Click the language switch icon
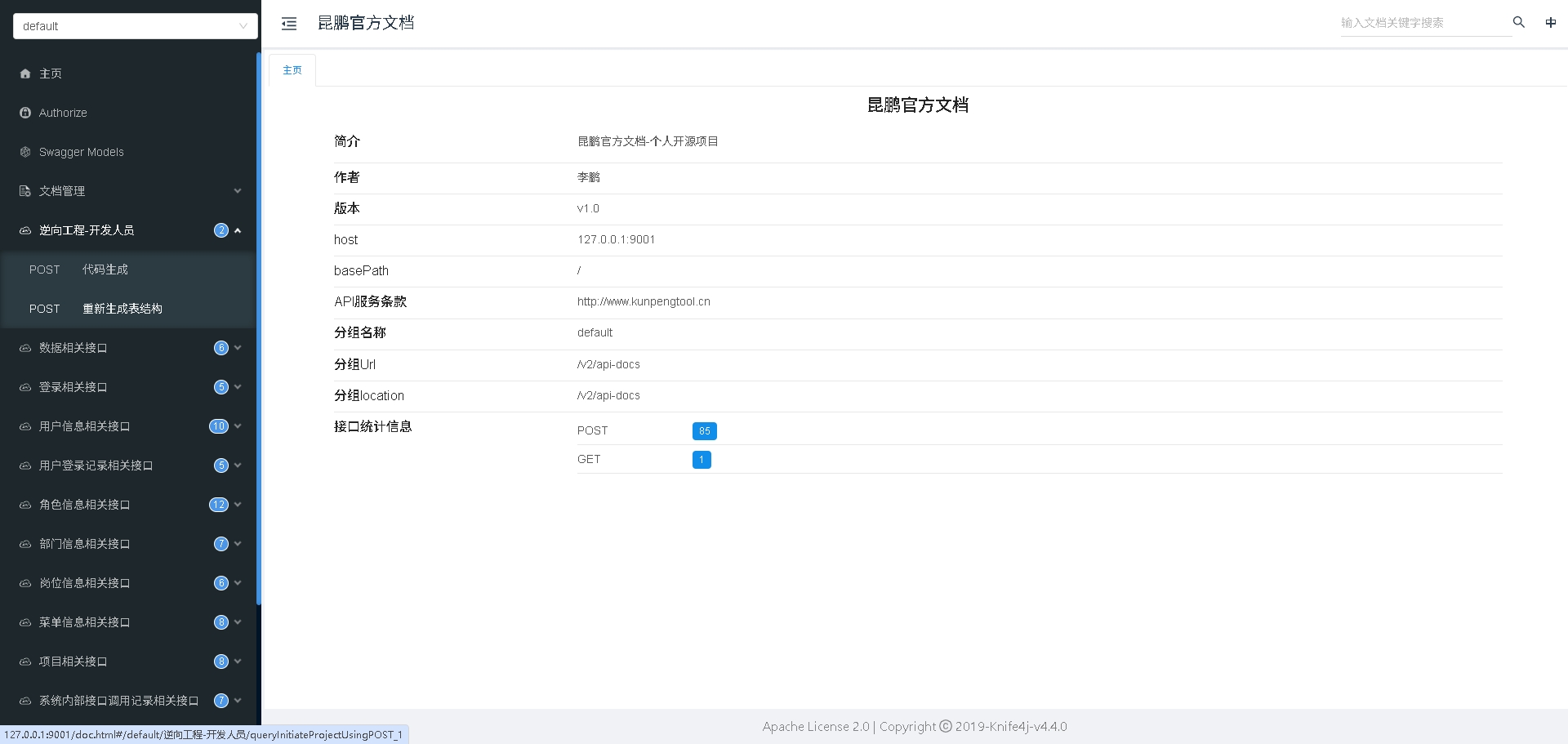This screenshot has height=744, width=1568. tap(1550, 22)
